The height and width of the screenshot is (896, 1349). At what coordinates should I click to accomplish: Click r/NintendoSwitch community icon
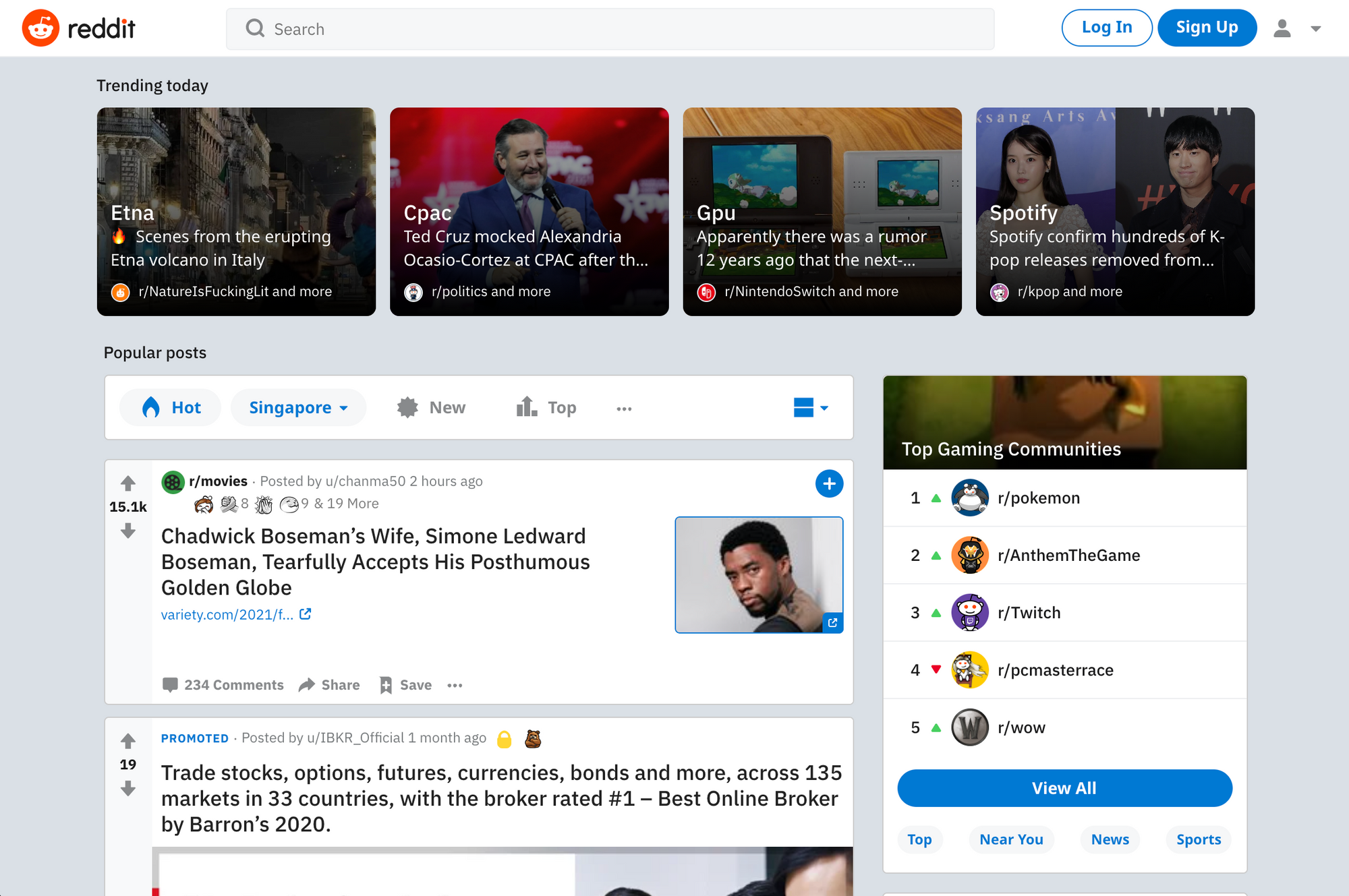coord(706,292)
